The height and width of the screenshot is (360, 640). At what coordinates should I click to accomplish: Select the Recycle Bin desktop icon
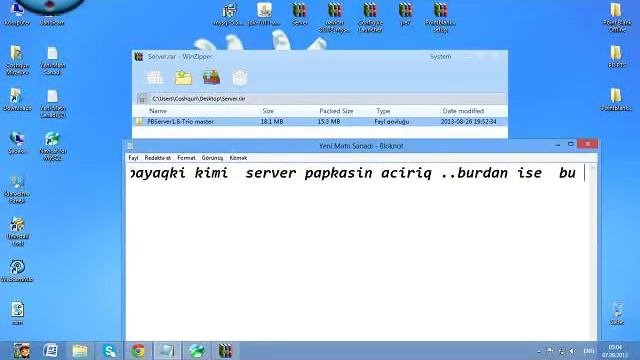(x=617, y=313)
